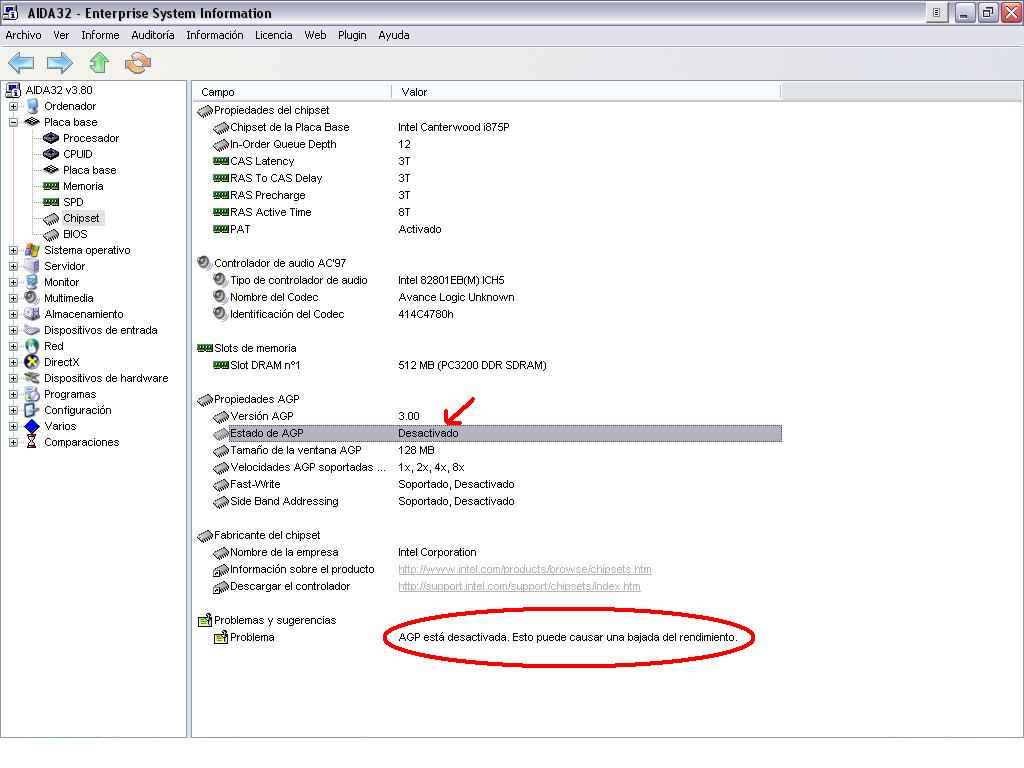Viewport: 1024px width, 768px height.
Task: Select the Estado de AGP row
Action: (x=496, y=433)
